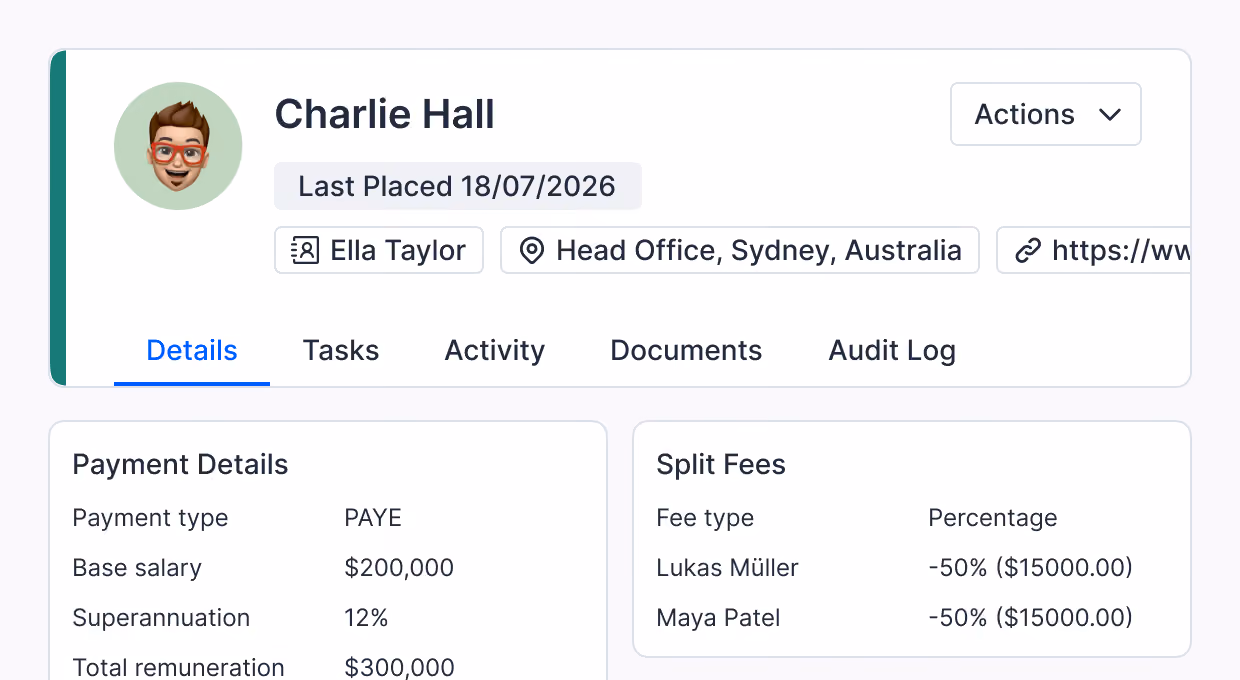This screenshot has width=1240, height=680.
Task: Click the 12% superannuation value
Action: pos(366,618)
